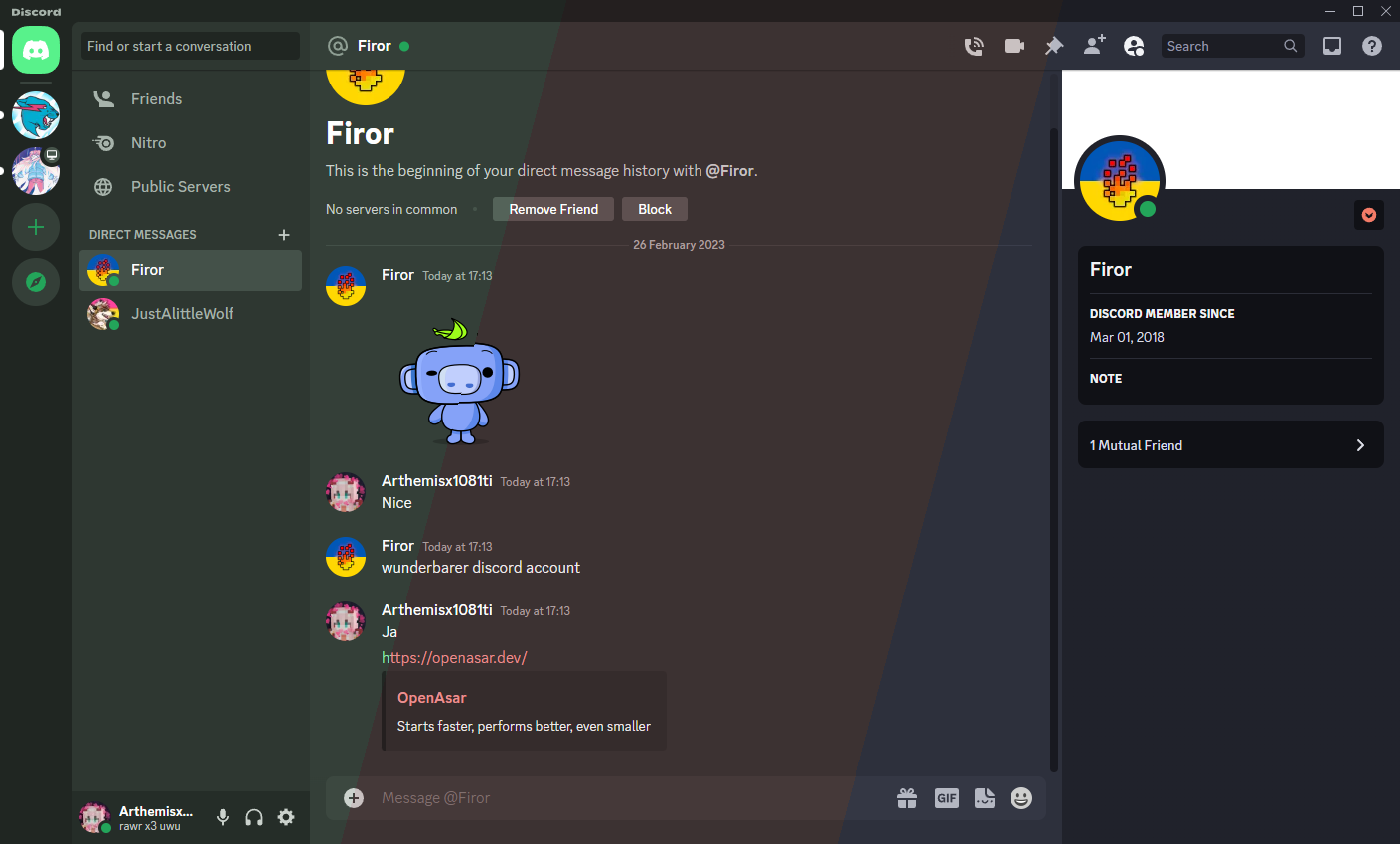Toggle microphone mute
Screen dimensions: 1400x844
click(223, 817)
